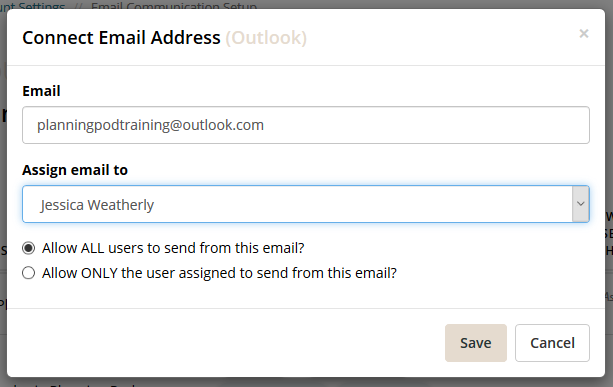Click empty footer area left of Save
The width and height of the screenshot is (613, 387).
[226, 343]
